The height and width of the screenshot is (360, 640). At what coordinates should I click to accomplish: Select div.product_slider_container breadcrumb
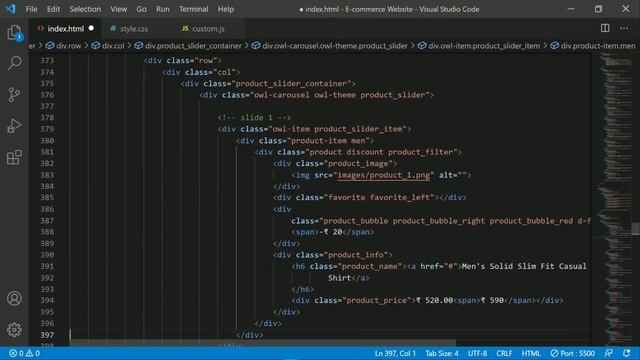pyautogui.click(x=188, y=46)
